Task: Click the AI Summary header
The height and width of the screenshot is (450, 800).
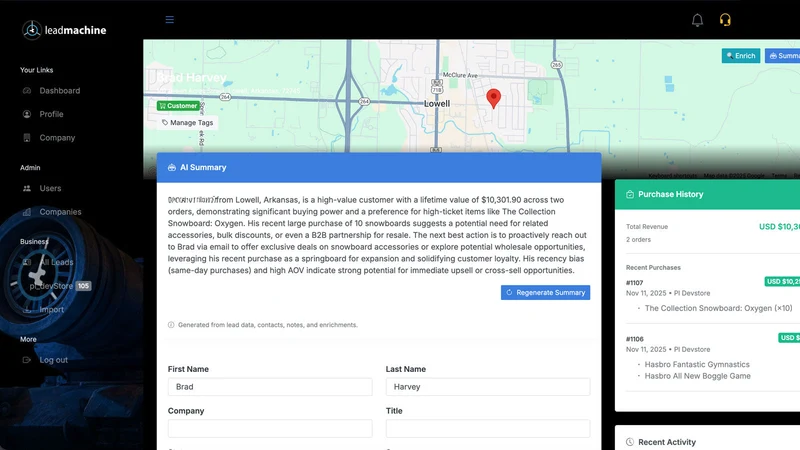Action: point(379,167)
